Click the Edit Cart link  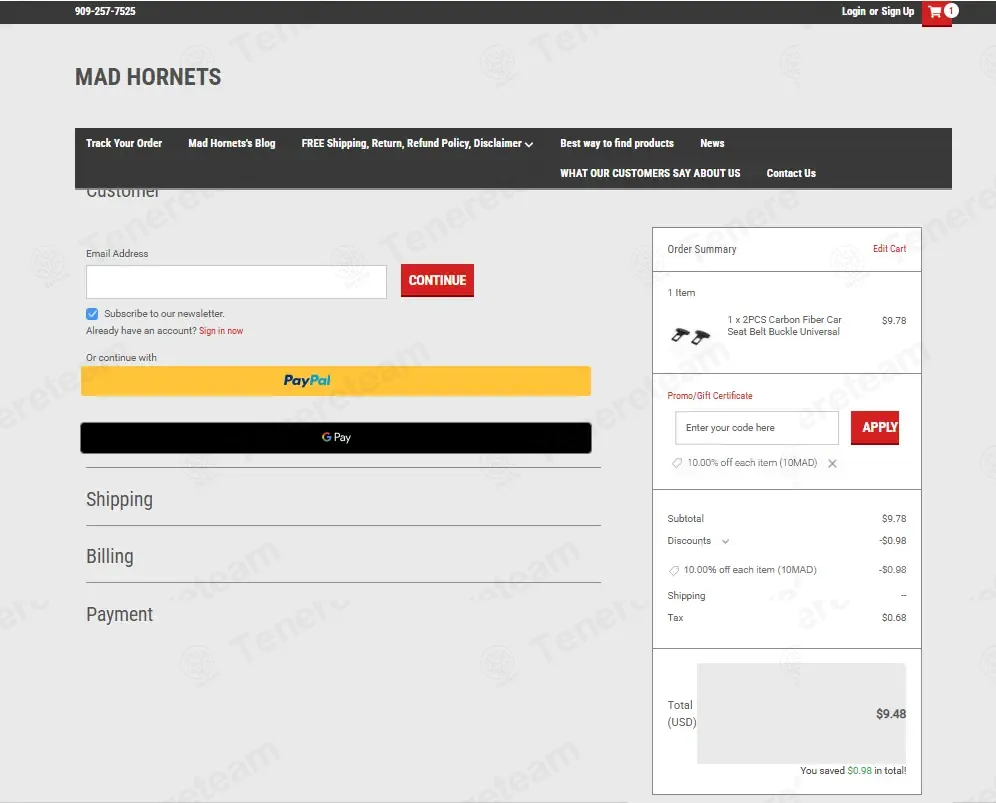point(889,249)
